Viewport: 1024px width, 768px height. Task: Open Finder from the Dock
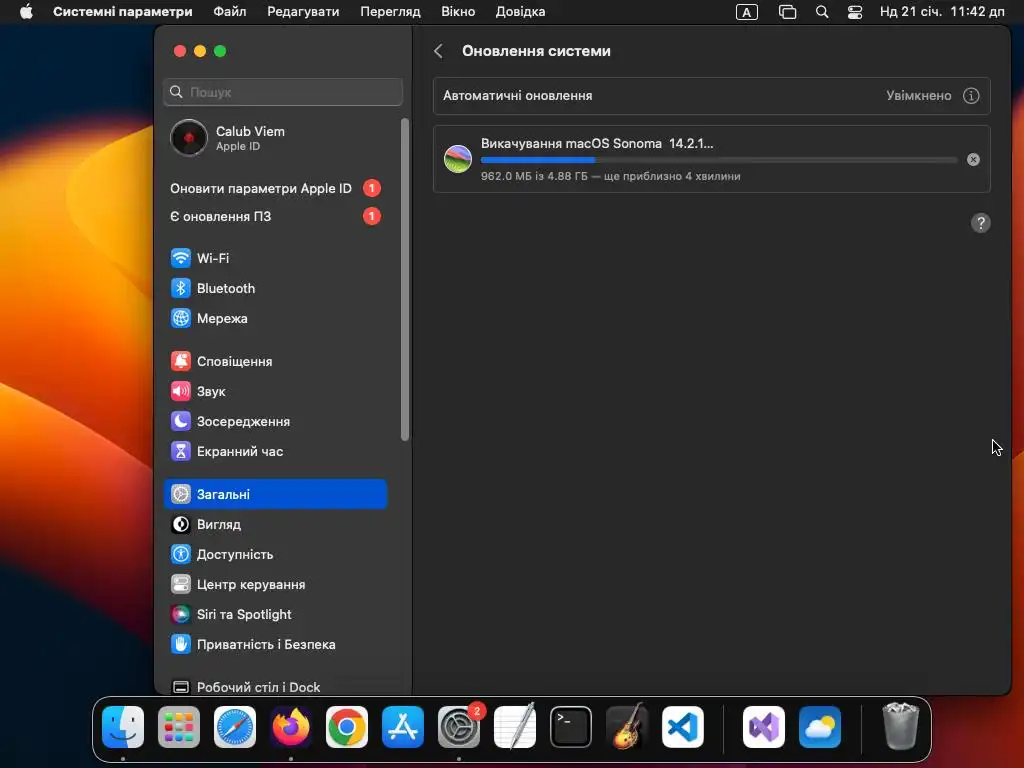click(x=123, y=727)
